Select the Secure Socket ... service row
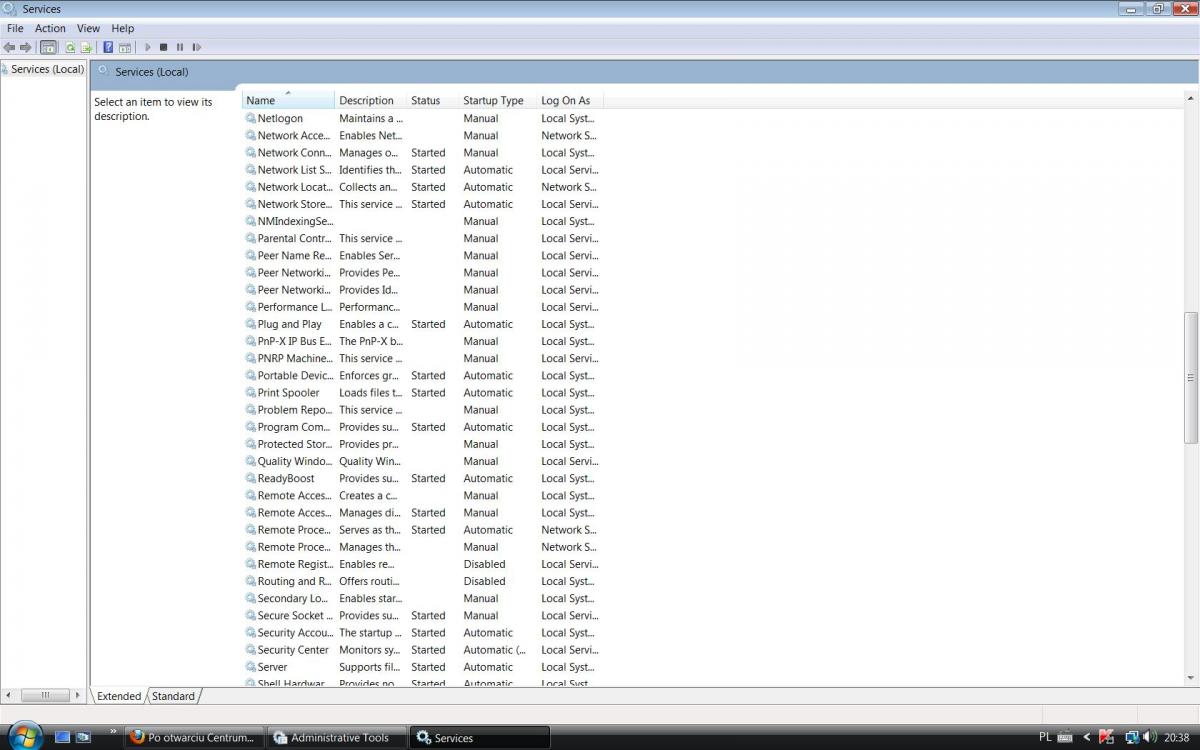Viewport: 1200px width, 750px height. (x=422, y=616)
